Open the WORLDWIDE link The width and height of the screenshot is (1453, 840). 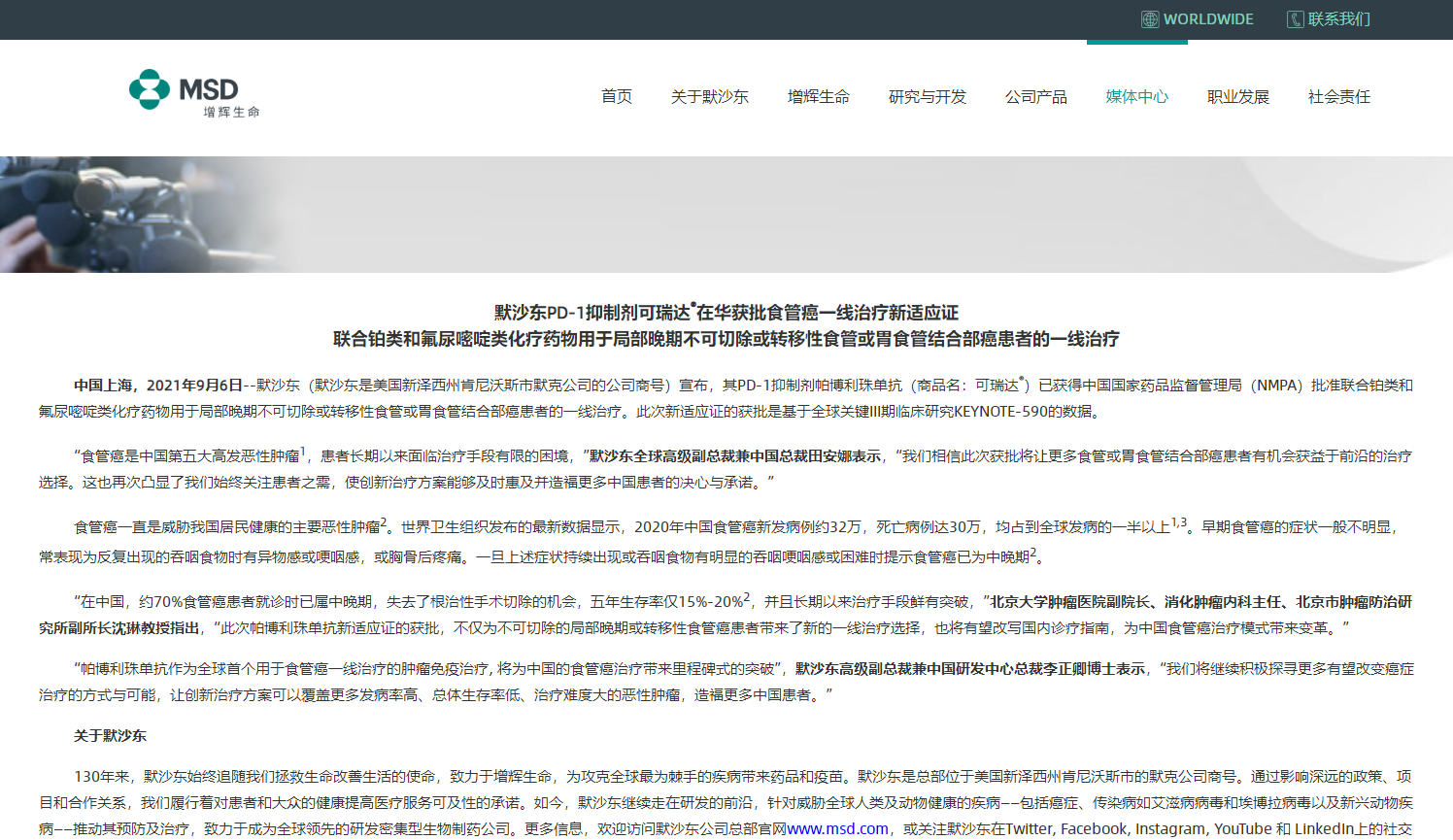[x=1208, y=19]
